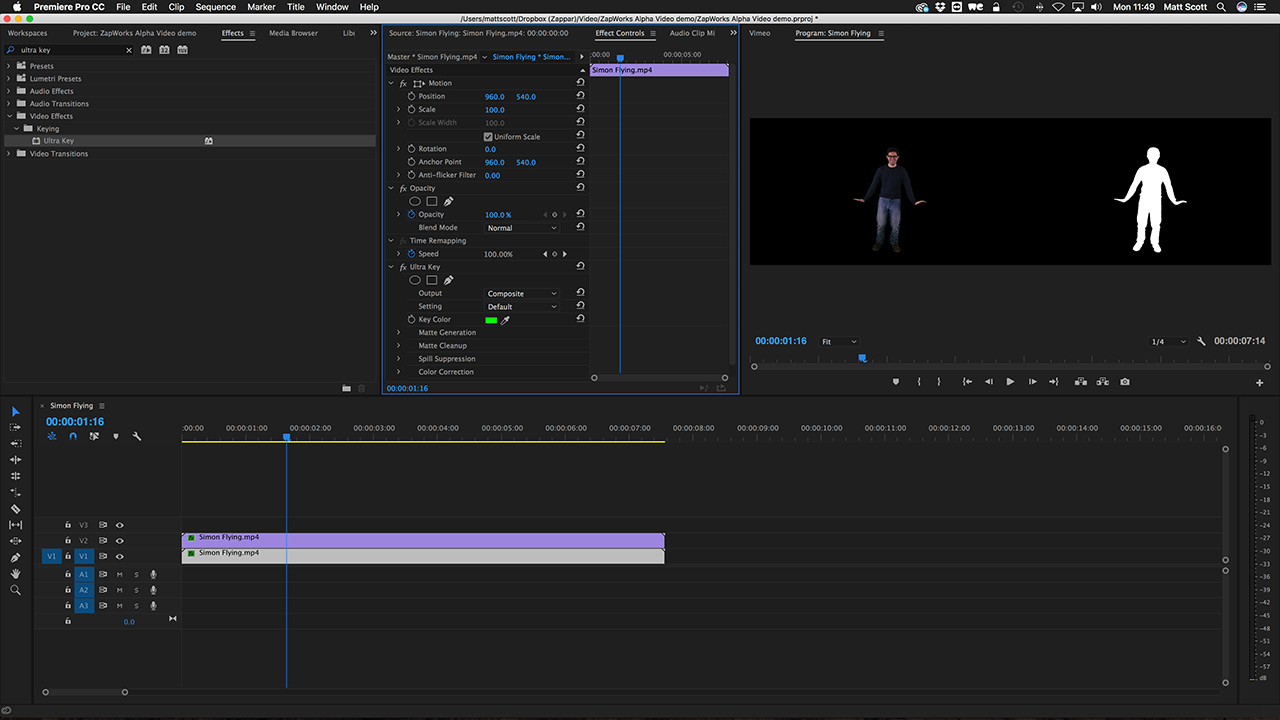
Task: Select the Razor tool in the toolbar
Action: 15,508
